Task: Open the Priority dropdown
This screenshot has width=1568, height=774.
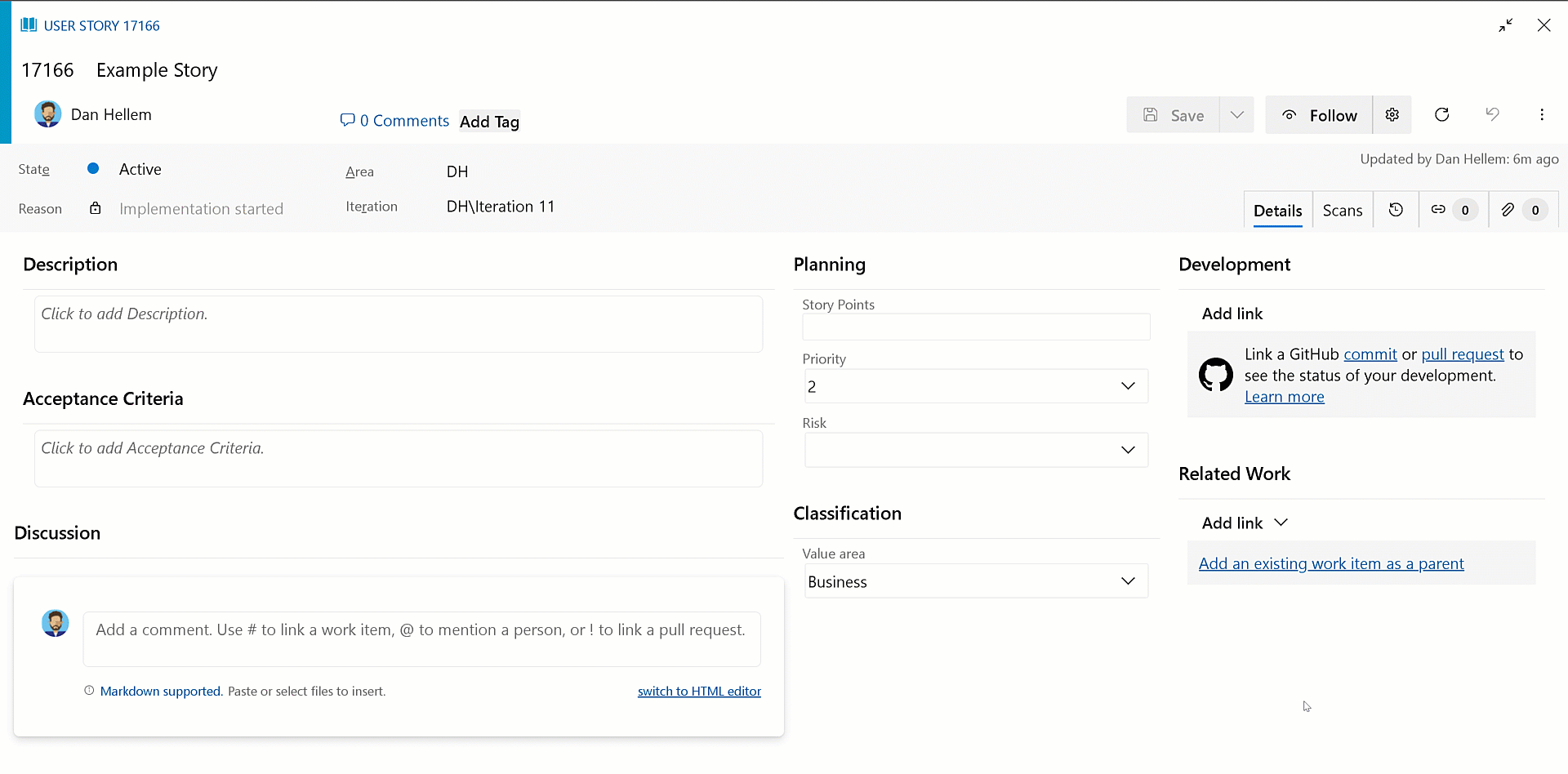Action: tap(1128, 386)
